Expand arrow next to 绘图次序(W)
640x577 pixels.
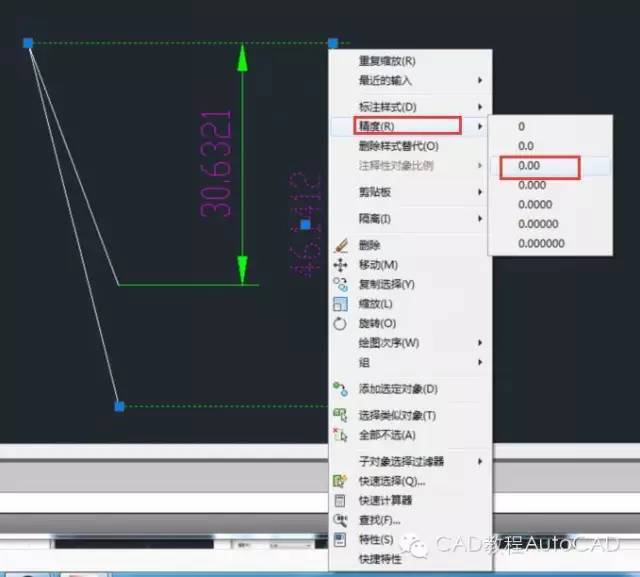[x=480, y=343]
